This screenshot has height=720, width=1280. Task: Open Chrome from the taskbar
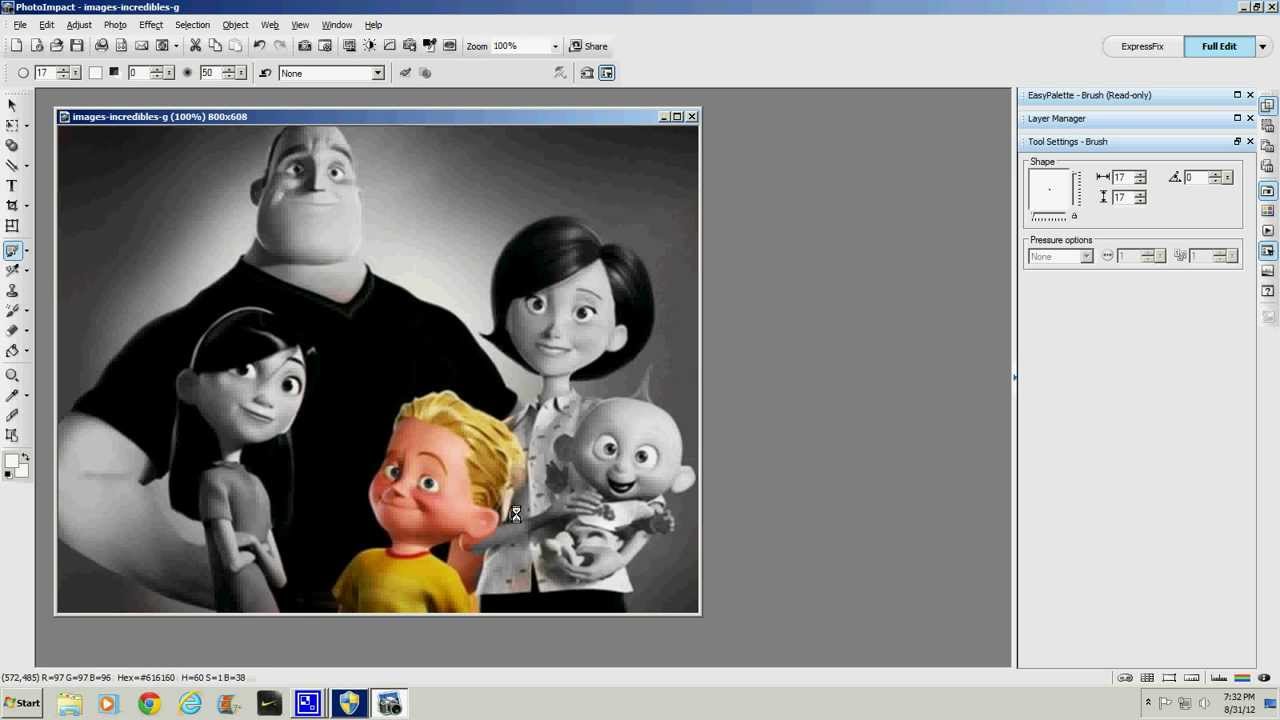pos(149,704)
